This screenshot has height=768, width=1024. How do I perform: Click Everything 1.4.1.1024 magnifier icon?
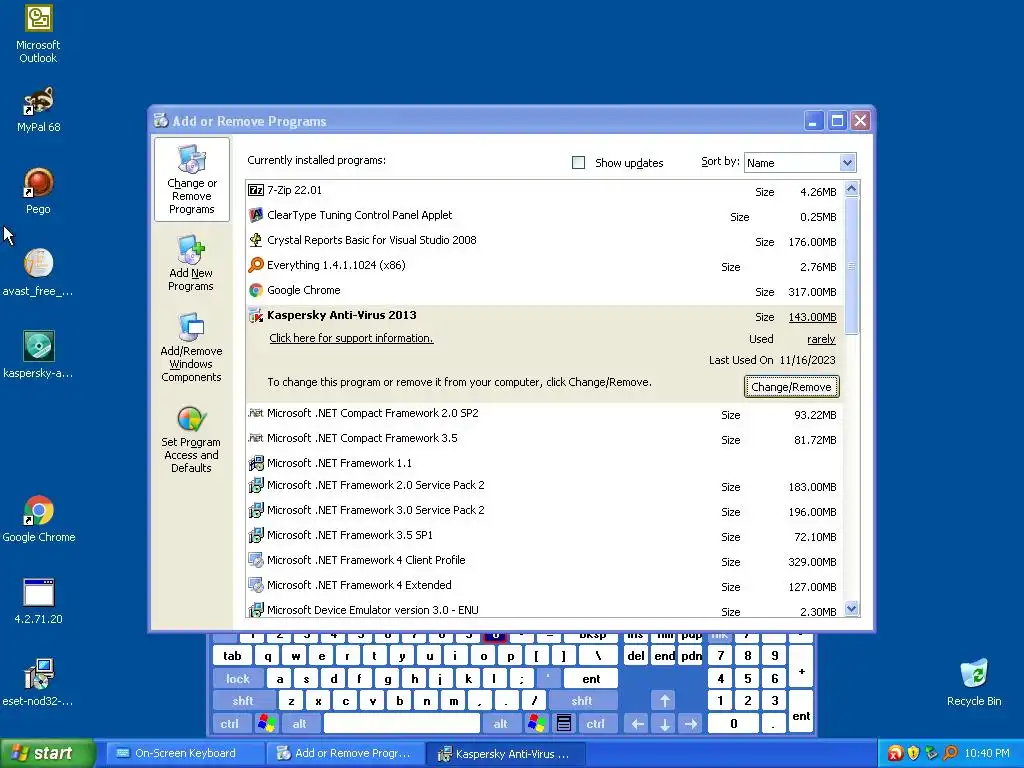point(256,264)
